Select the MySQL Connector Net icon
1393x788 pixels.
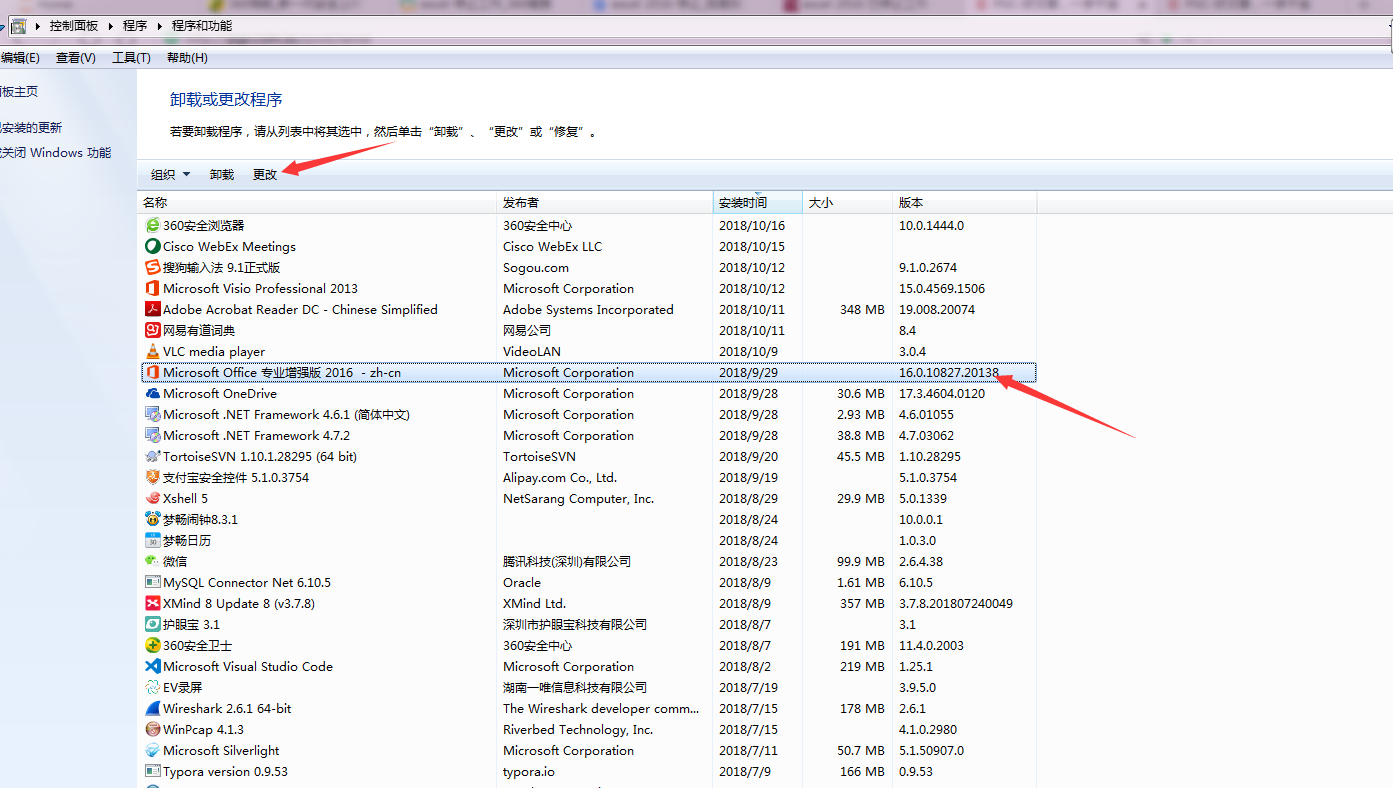coord(153,582)
